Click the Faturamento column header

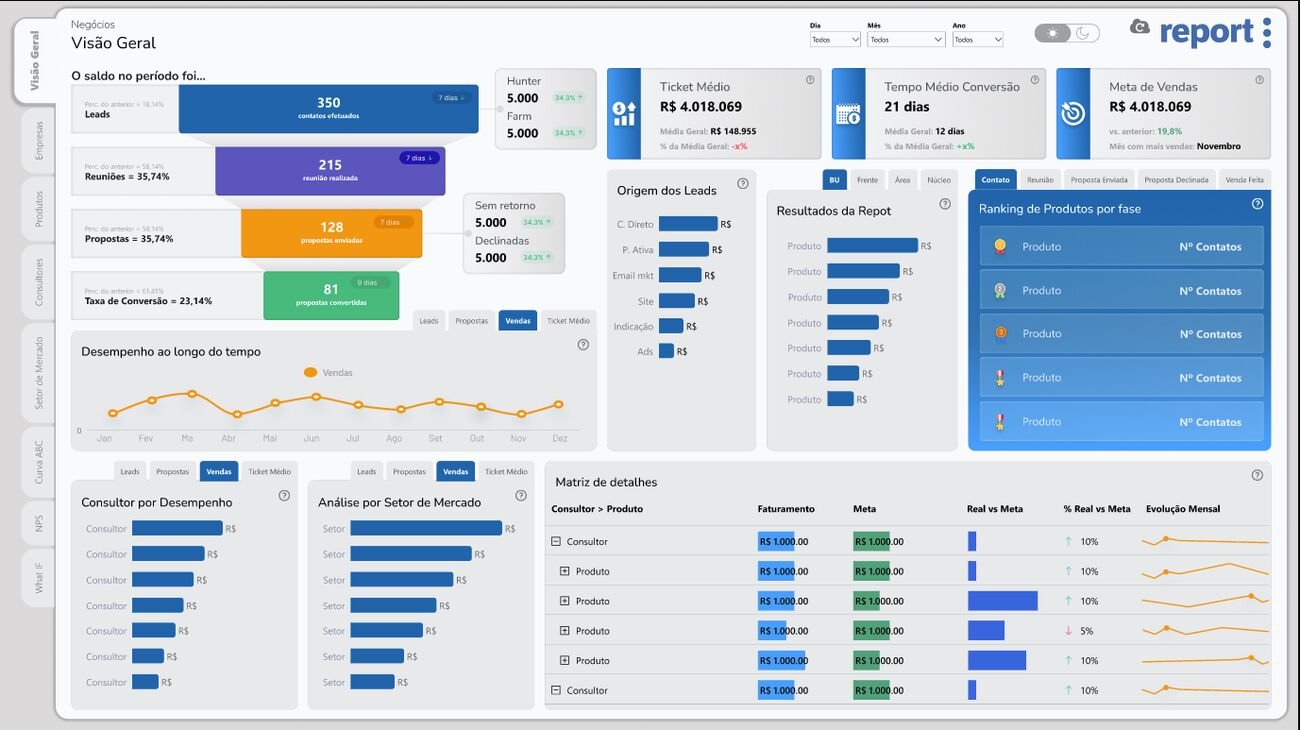tap(786, 509)
